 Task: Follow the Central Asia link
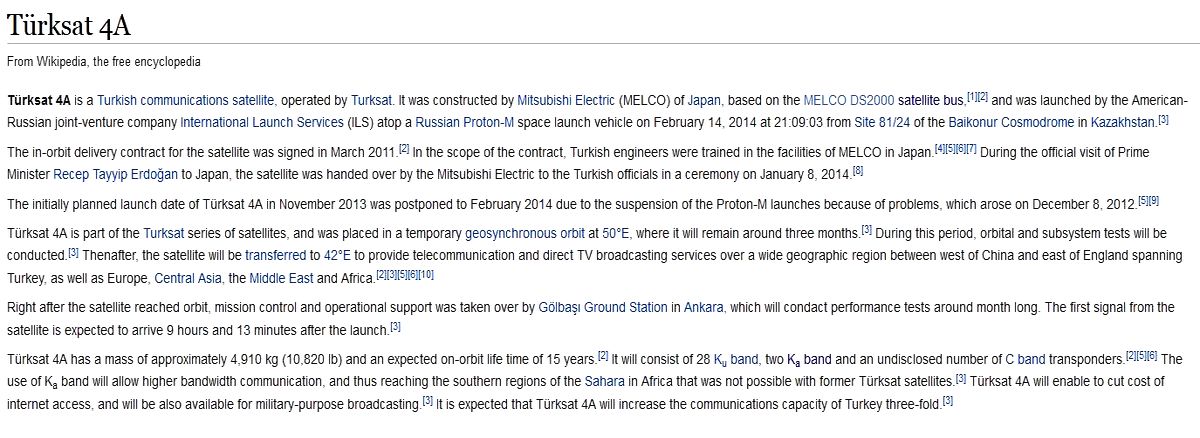[188, 278]
